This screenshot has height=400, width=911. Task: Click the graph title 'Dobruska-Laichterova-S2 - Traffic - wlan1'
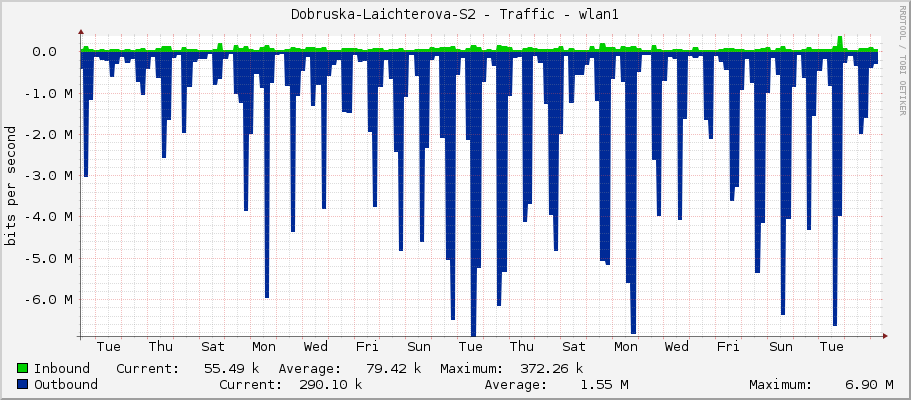pyautogui.click(x=455, y=15)
